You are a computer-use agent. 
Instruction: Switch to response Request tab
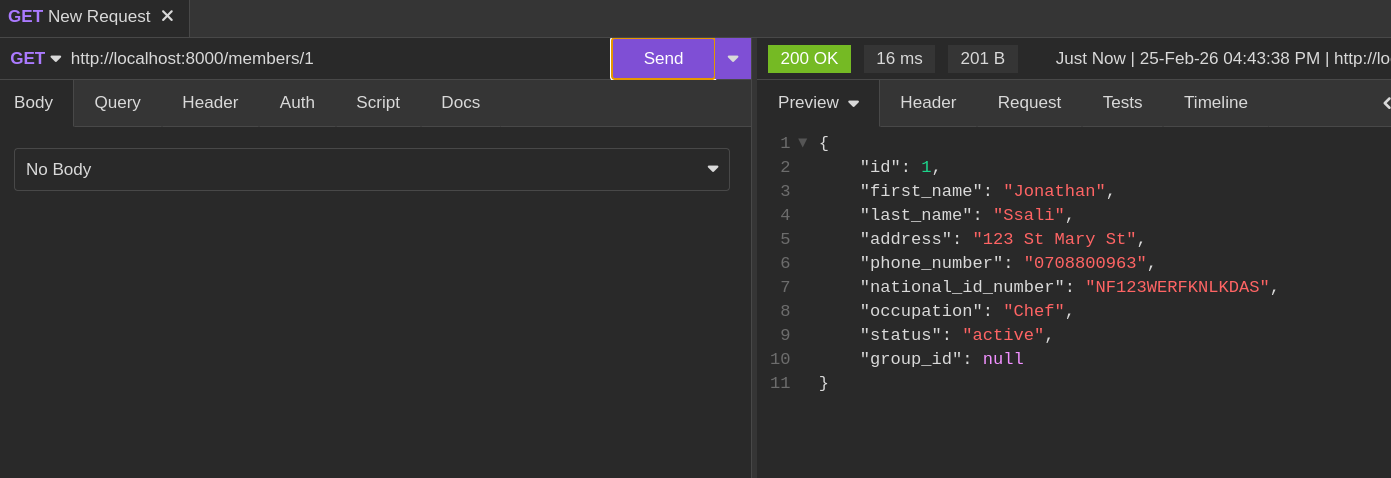(x=1029, y=103)
